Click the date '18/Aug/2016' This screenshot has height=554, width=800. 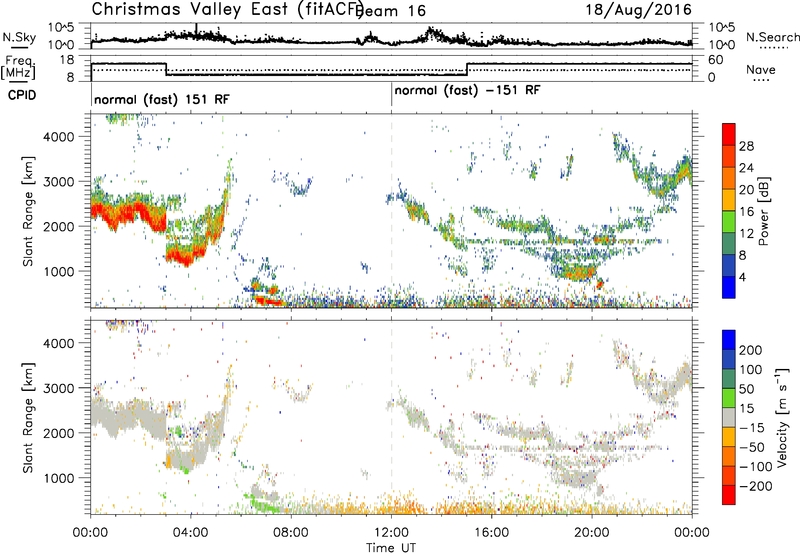click(638, 9)
